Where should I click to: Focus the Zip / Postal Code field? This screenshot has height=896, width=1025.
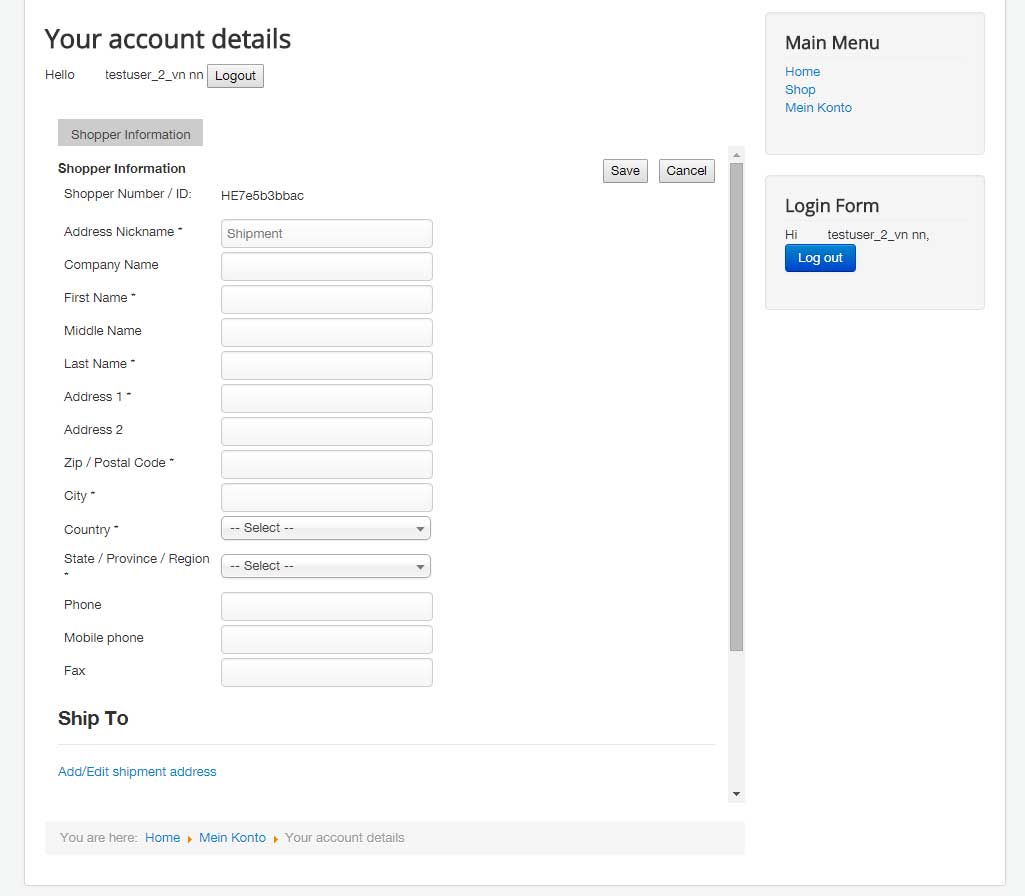pyautogui.click(x=326, y=465)
